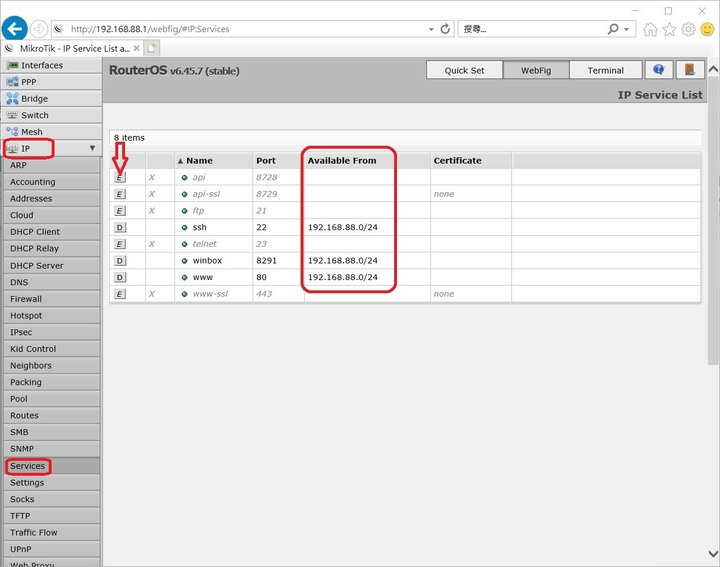The width and height of the screenshot is (720, 567).
Task: Open Addresses under IP menu
Action: [51, 198]
